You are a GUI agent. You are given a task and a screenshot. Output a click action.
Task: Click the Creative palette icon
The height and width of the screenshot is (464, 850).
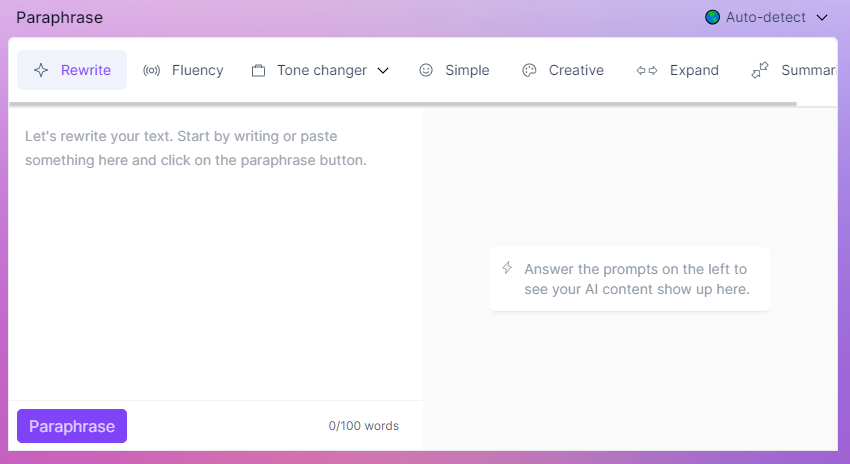[529, 70]
